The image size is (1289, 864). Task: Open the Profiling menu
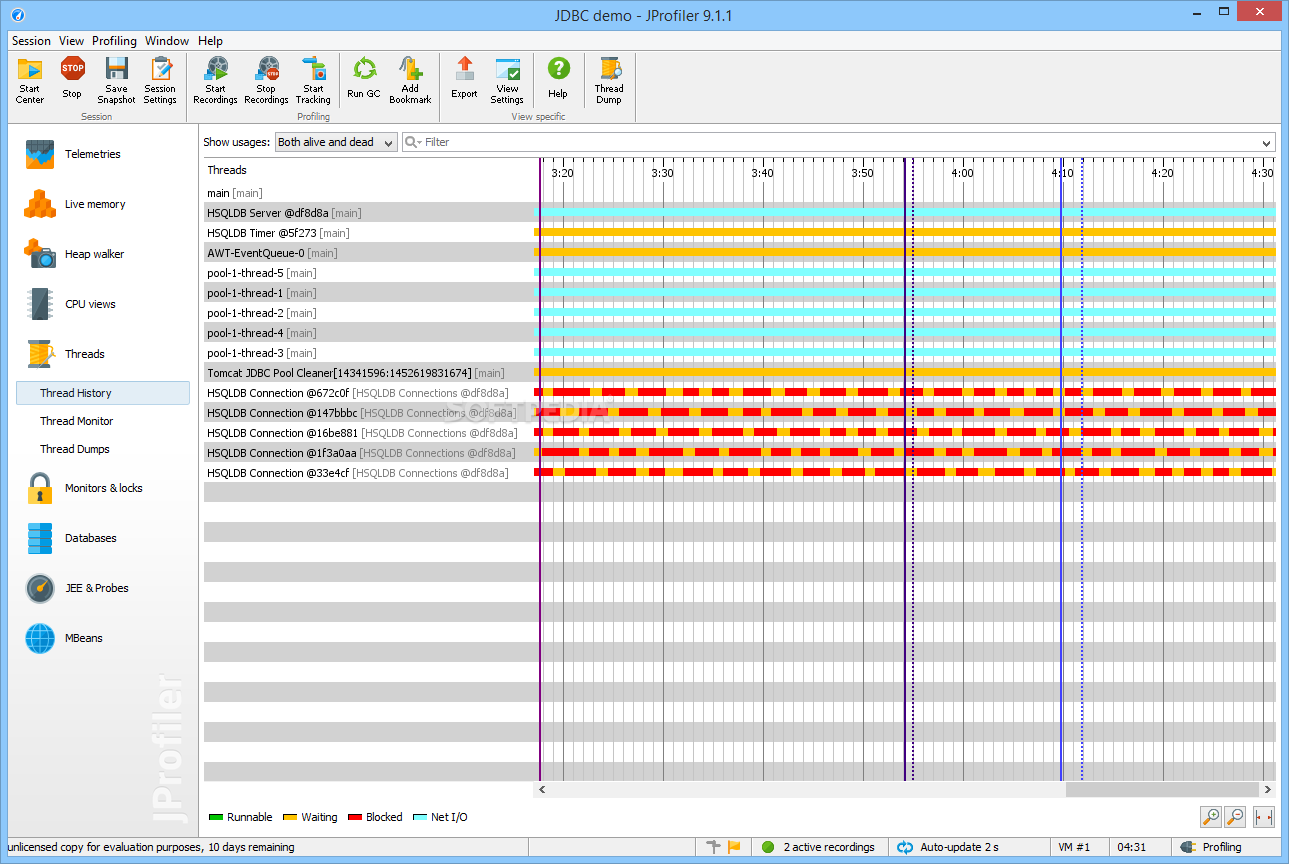coord(114,41)
